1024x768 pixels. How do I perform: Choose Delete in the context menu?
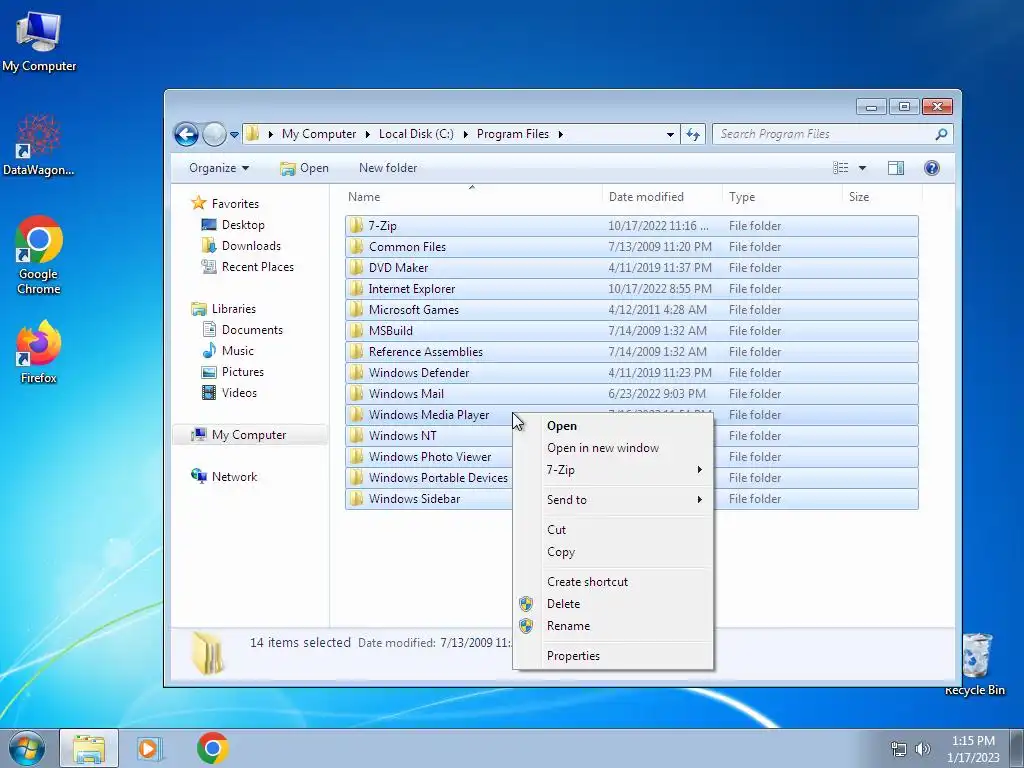click(x=613, y=604)
